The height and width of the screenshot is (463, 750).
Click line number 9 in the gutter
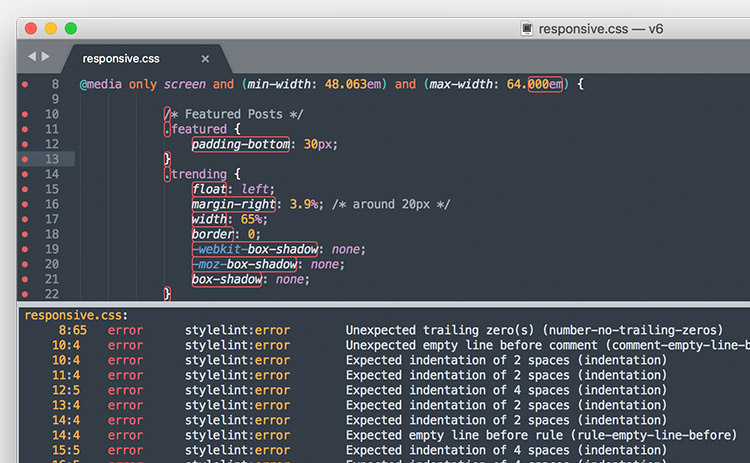[55, 99]
